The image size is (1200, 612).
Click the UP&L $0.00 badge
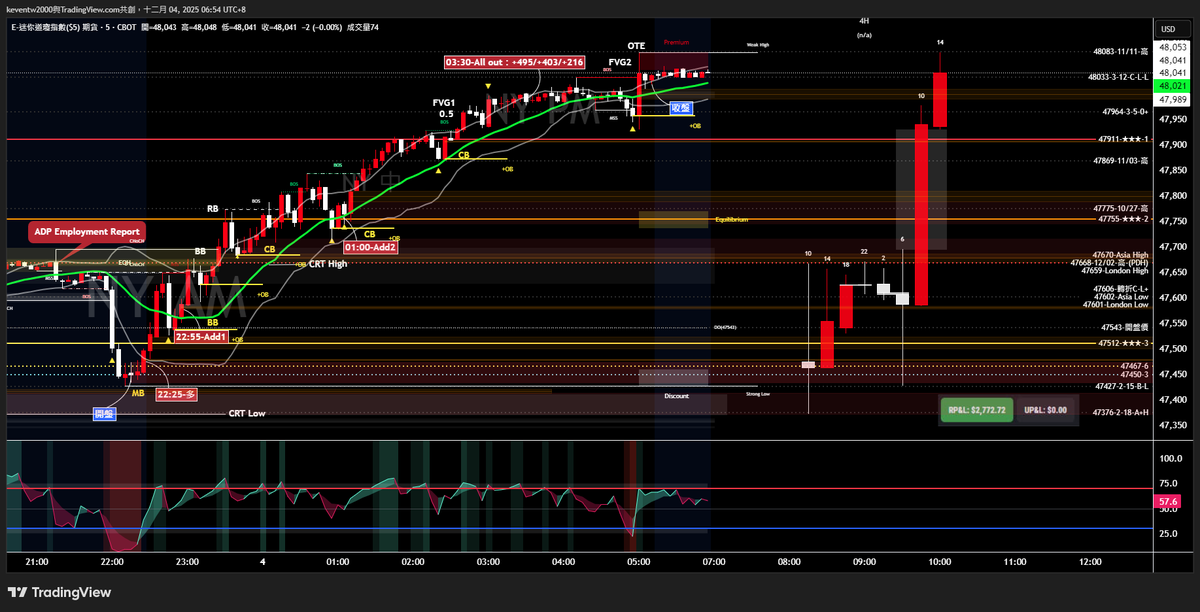[1047, 410]
